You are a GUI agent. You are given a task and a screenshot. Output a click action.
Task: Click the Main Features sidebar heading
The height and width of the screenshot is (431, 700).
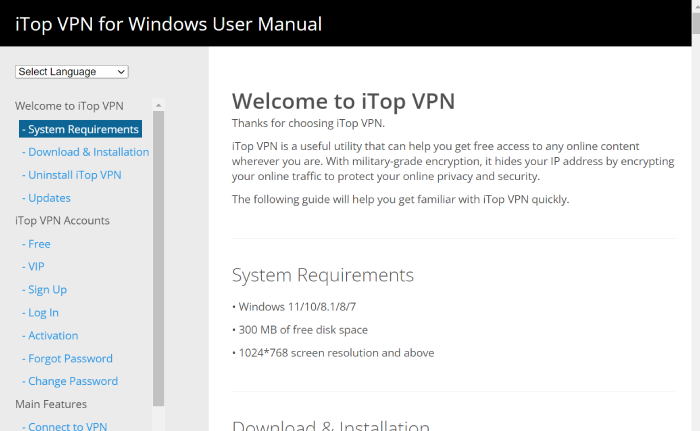(51, 404)
